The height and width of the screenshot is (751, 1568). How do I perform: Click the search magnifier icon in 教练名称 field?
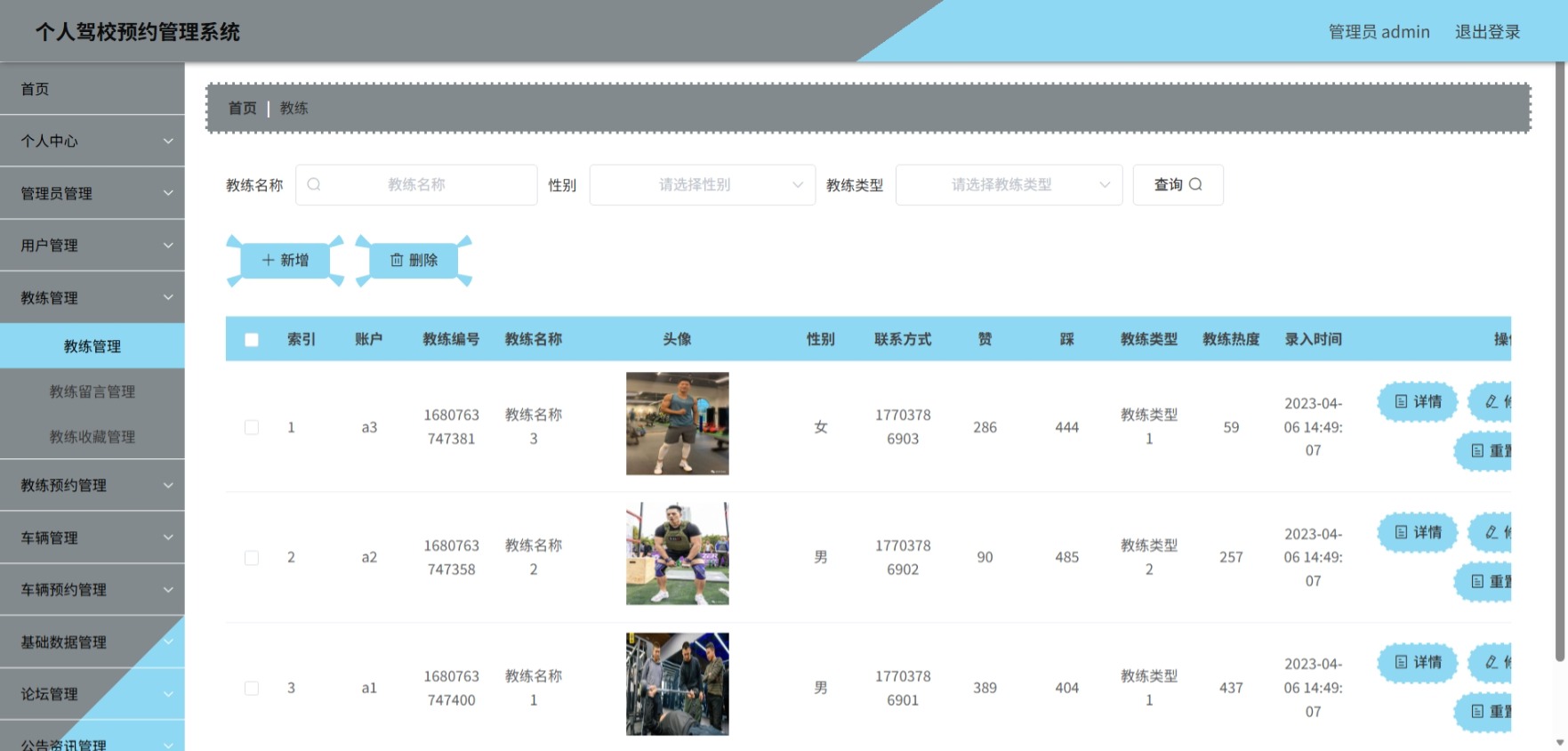point(314,184)
